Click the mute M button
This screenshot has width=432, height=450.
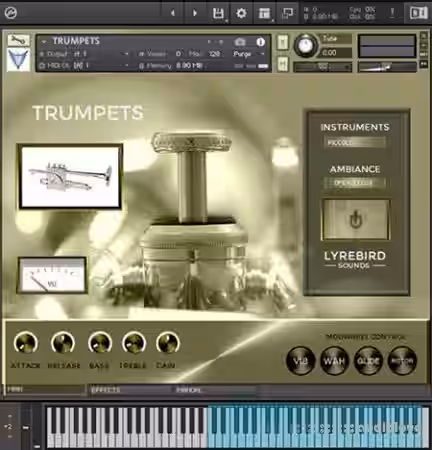(282, 63)
